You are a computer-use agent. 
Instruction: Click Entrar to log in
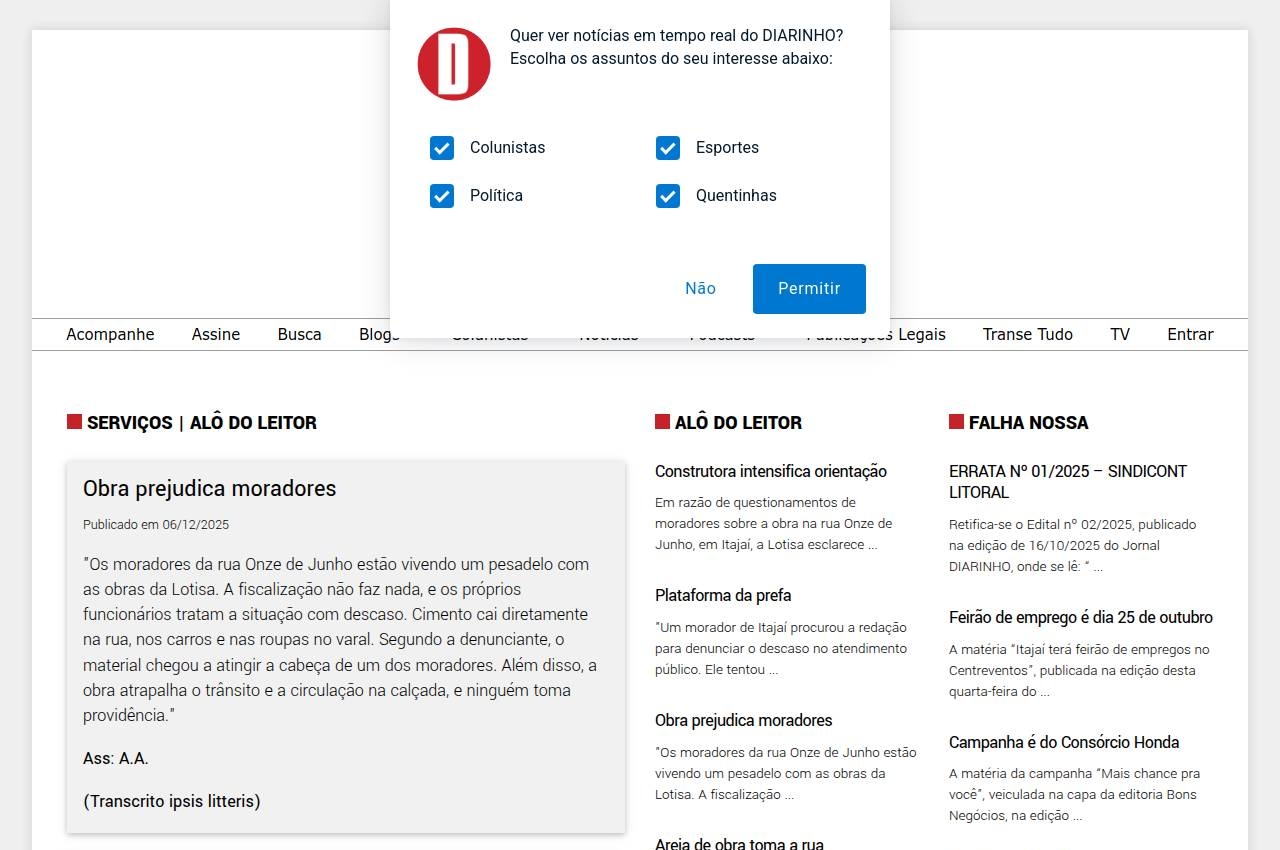pos(1190,335)
